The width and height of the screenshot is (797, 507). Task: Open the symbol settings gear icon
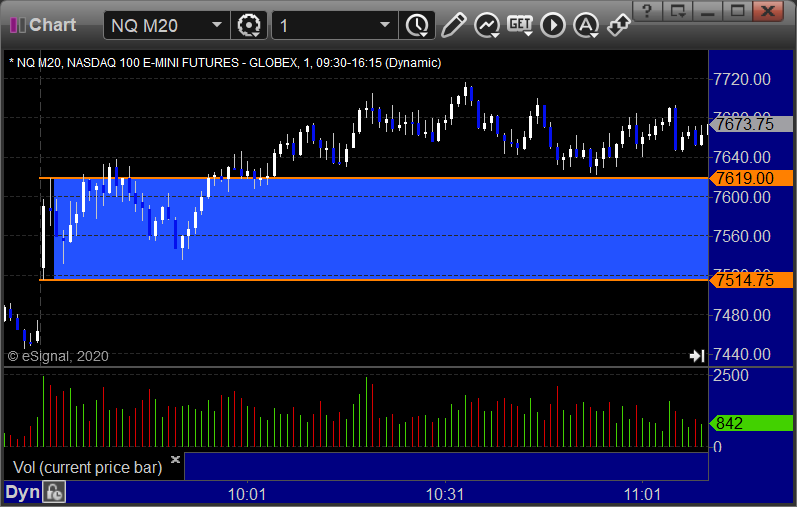pos(249,25)
